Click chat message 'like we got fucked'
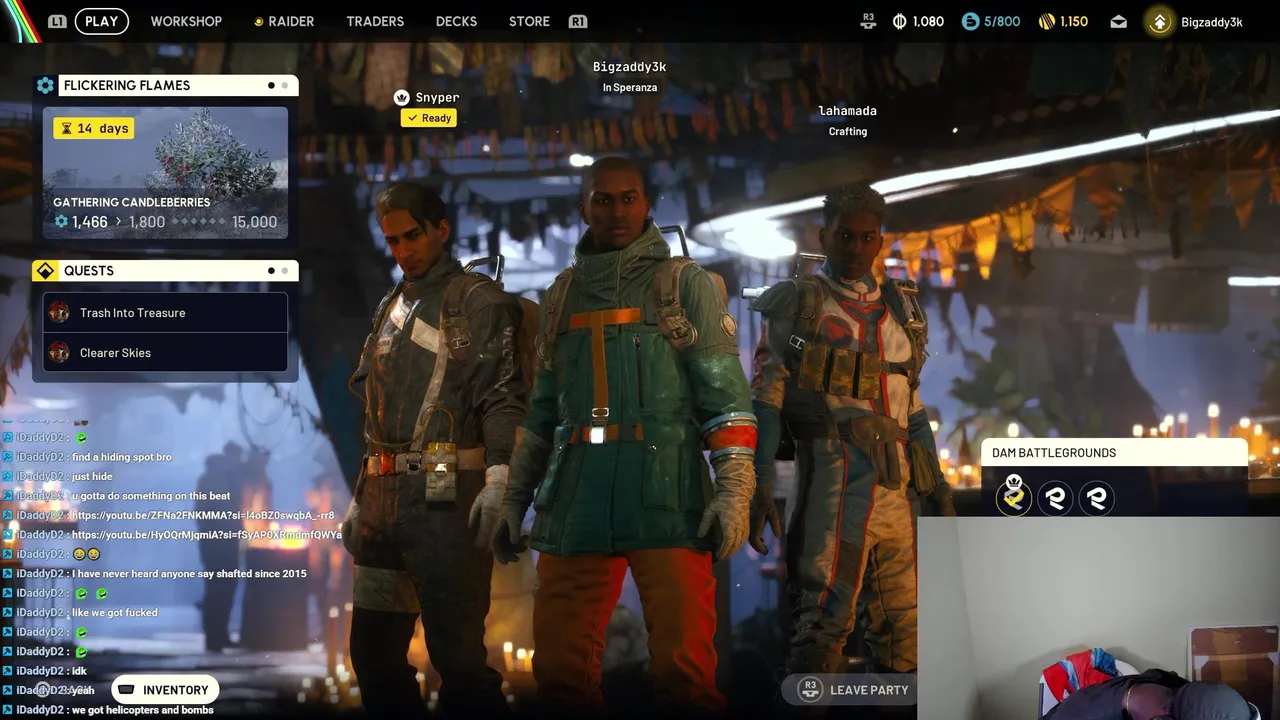1280x720 pixels. 115,613
